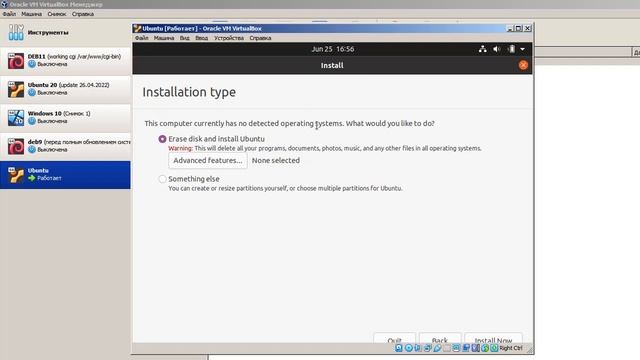This screenshot has width=640, height=360.
Task: Click the VirtualBox icon in VM title bar
Action: (137, 28)
